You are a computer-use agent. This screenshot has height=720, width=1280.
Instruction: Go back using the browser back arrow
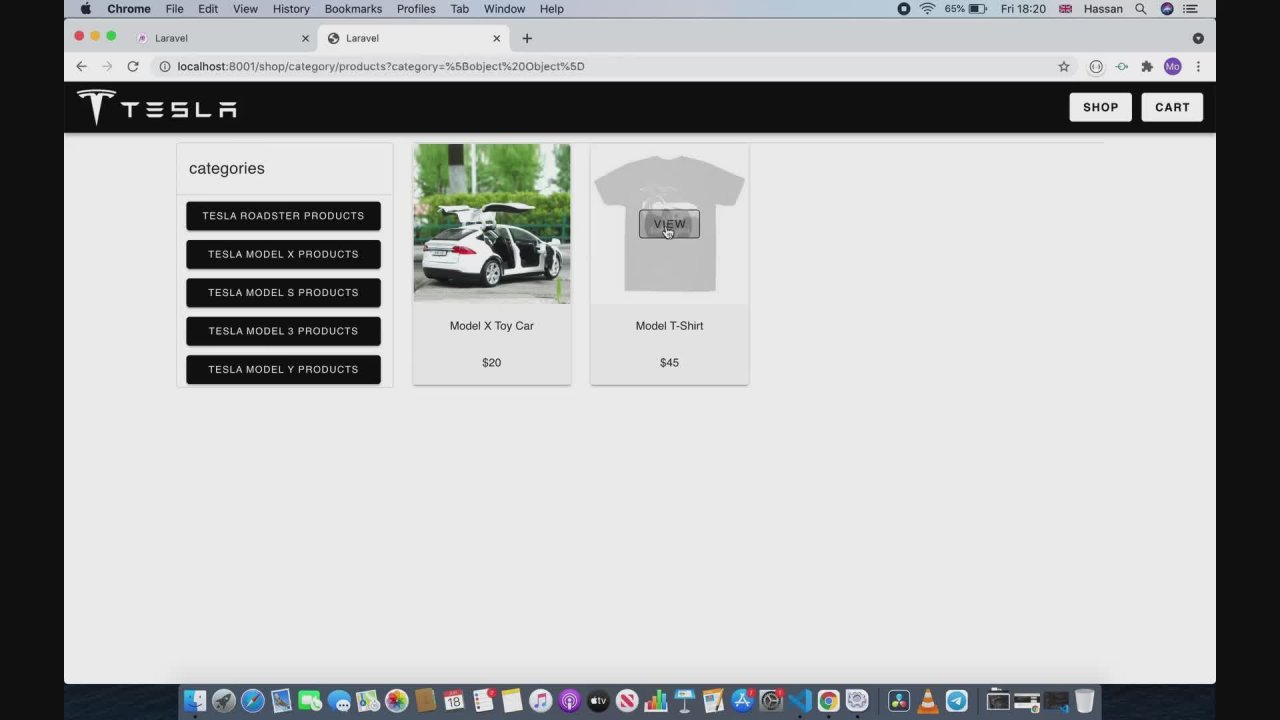pyautogui.click(x=81, y=66)
